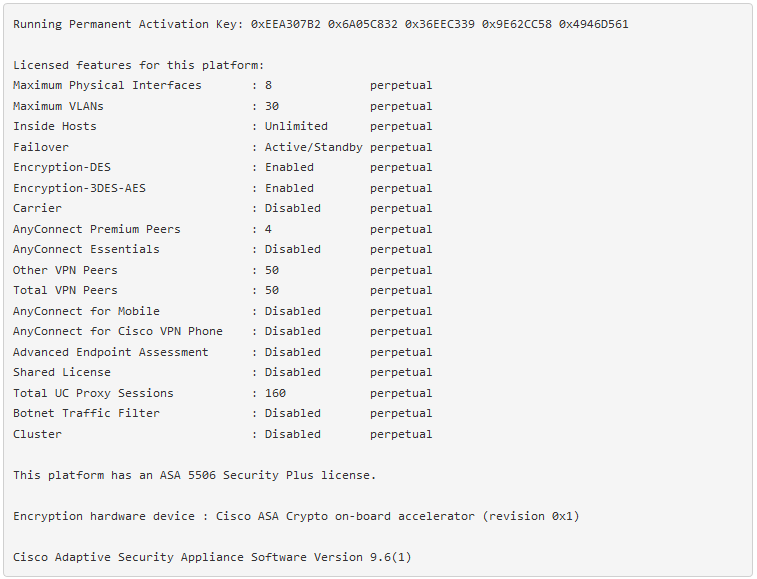
Task: Click the Maximum Physical Interfaces row
Action: click(x=223, y=85)
